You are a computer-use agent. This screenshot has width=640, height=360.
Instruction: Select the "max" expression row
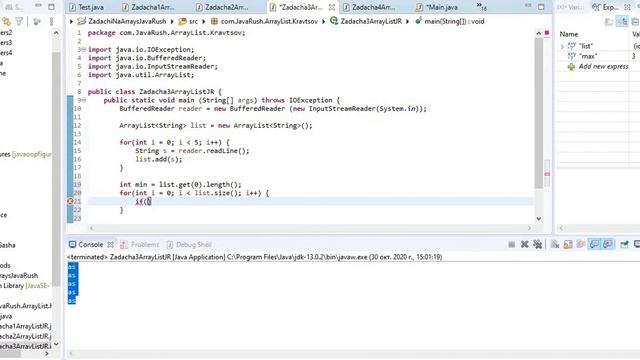(594, 56)
